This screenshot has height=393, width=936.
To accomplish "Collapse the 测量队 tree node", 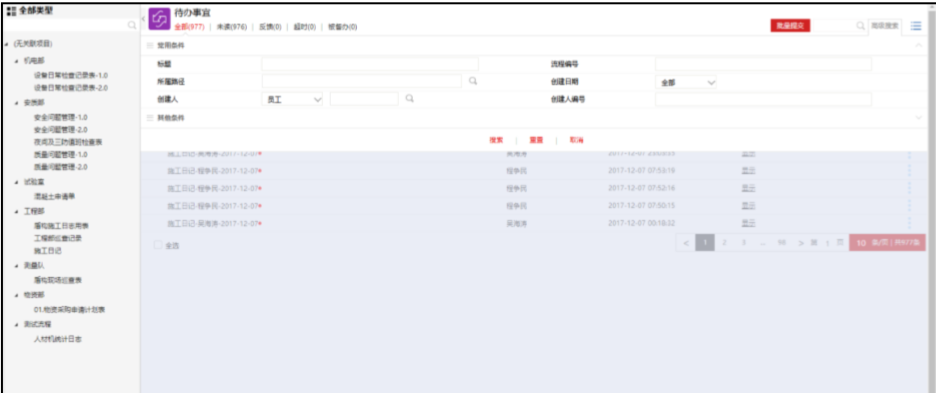I will (17, 265).
